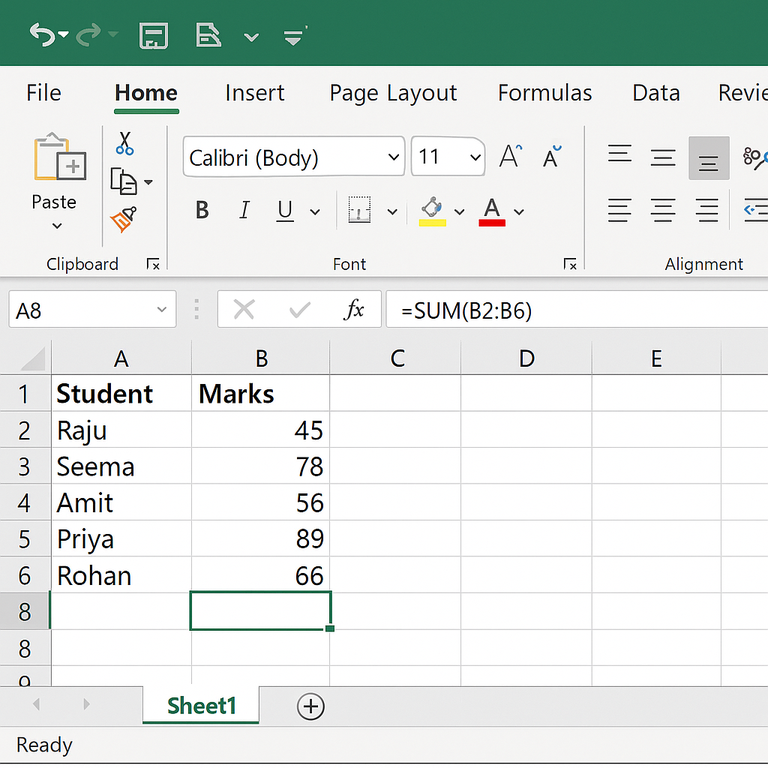Expand the Paste options arrow
This screenshot has width=768, height=768.
tap(57, 226)
